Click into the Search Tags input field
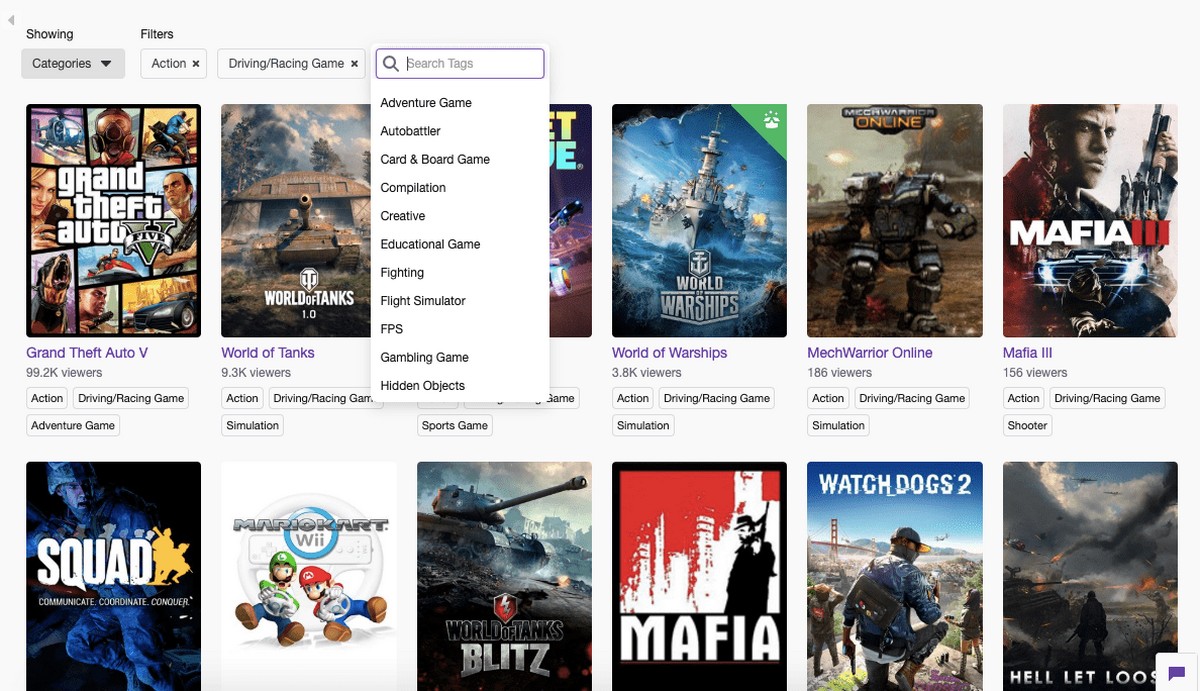The width and height of the screenshot is (1200, 691). (470, 63)
